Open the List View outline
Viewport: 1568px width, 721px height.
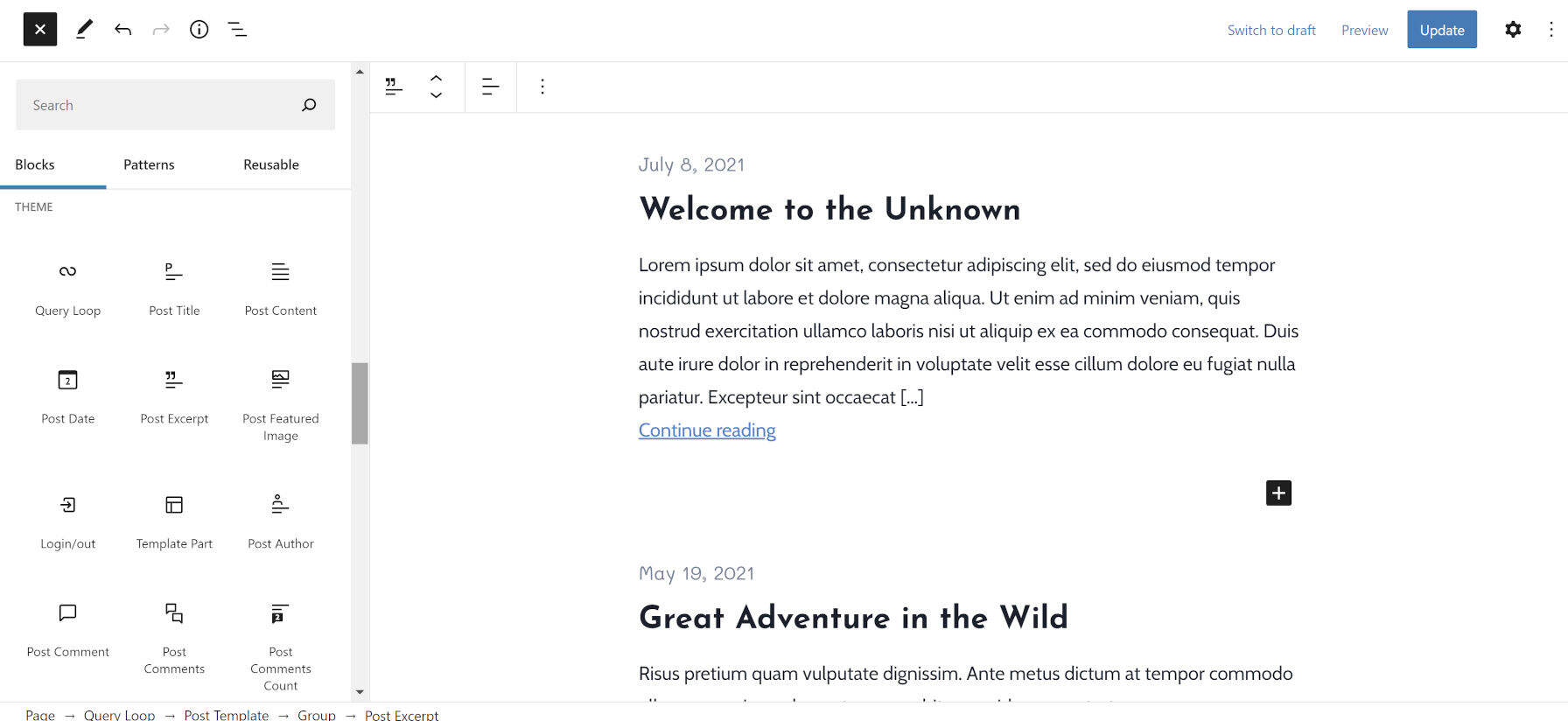[x=237, y=30]
